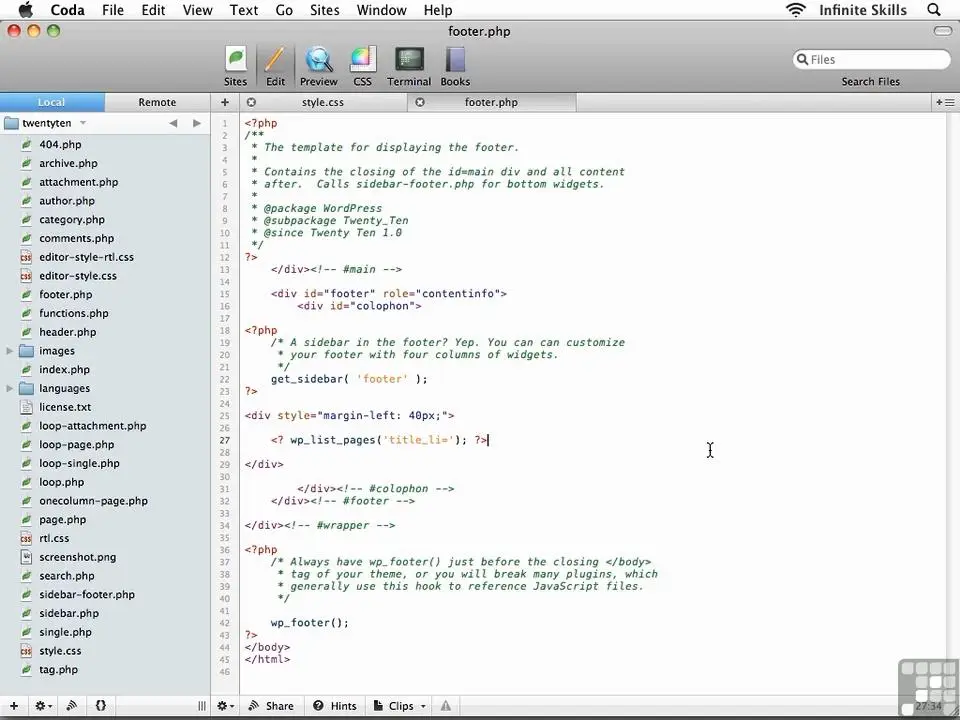Viewport: 960px width, 720px height.
Task: Click the Spotlight magnifier in menu bar
Action: coord(934,10)
